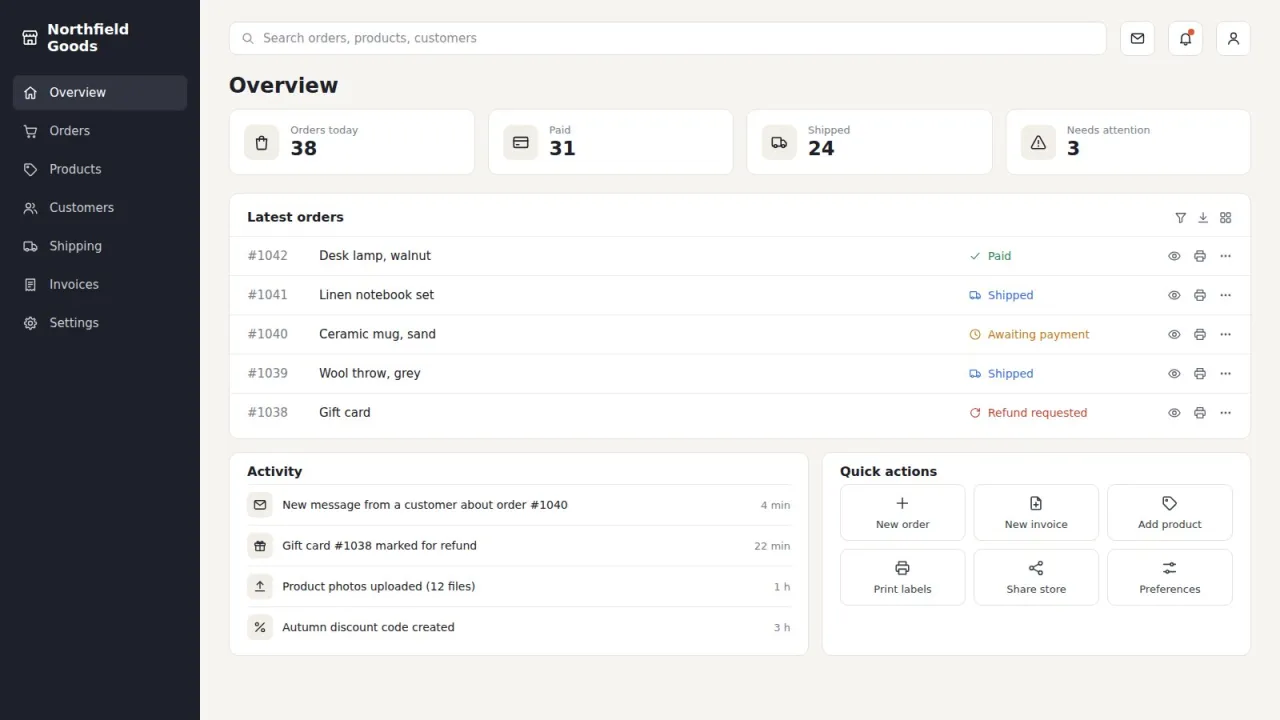View order #1039 with the eye icon
This screenshot has width=1280, height=720.
click(1174, 373)
